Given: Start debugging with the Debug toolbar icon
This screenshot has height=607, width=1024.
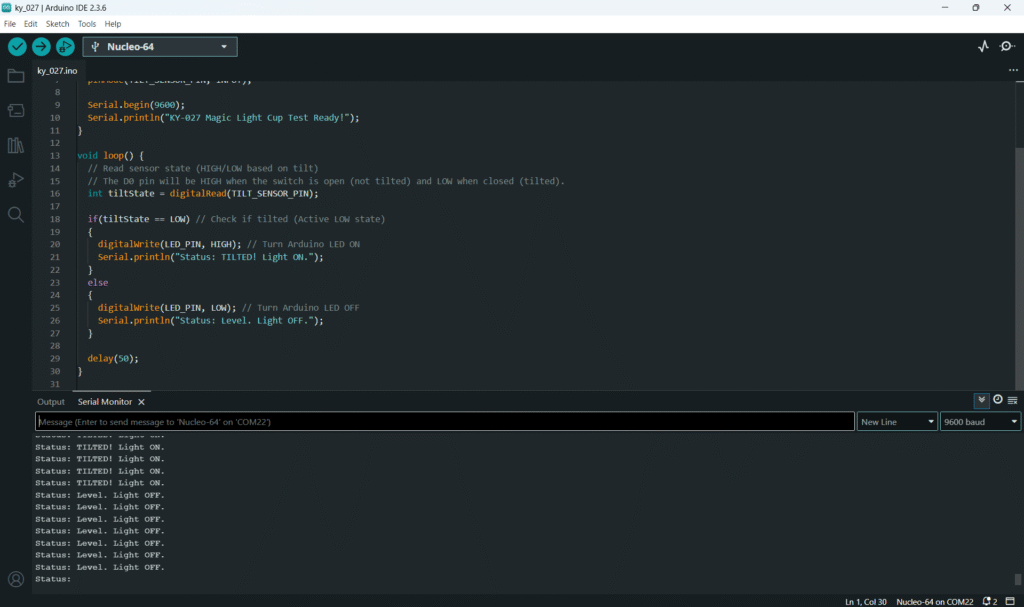Looking at the screenshot, I should pos(65,47).
